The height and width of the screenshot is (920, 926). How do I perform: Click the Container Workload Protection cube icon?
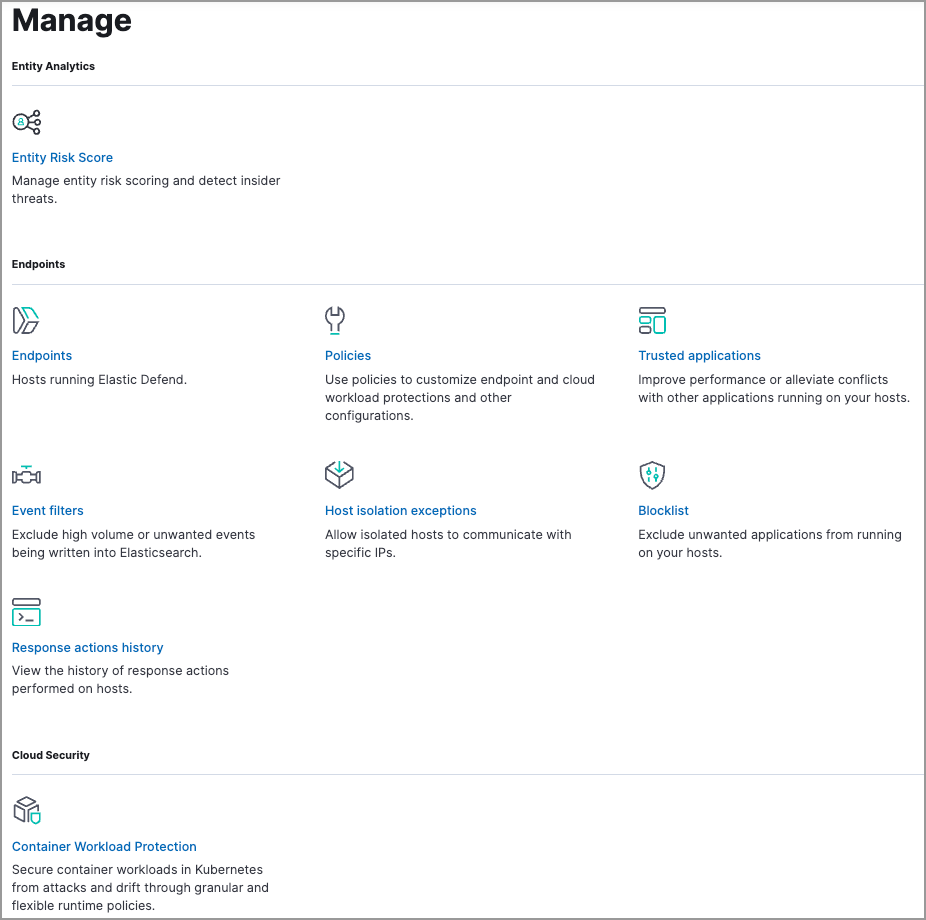tap(27, 811)
